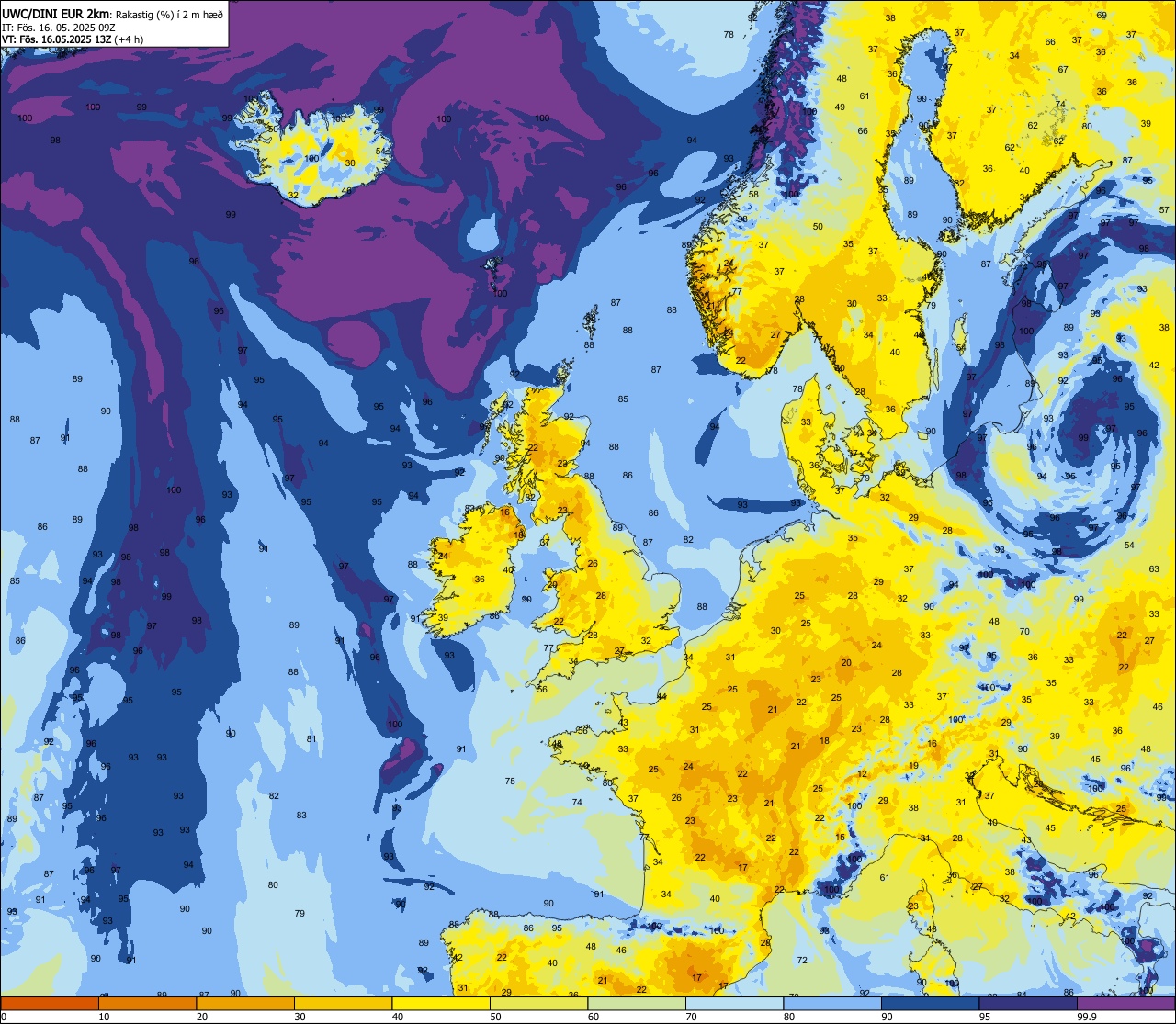Click the 'VT: Fös. 16.05.2025 13Z' line

click(57, 39)
